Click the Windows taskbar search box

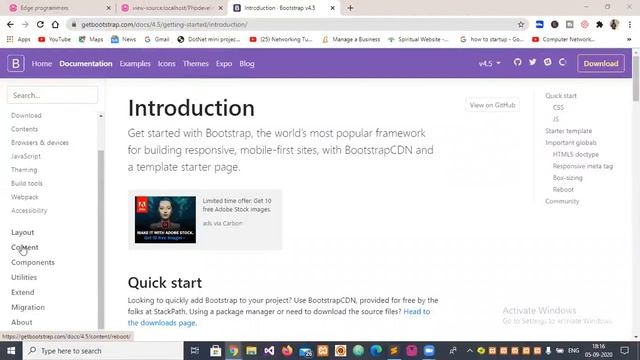(103, 351)
